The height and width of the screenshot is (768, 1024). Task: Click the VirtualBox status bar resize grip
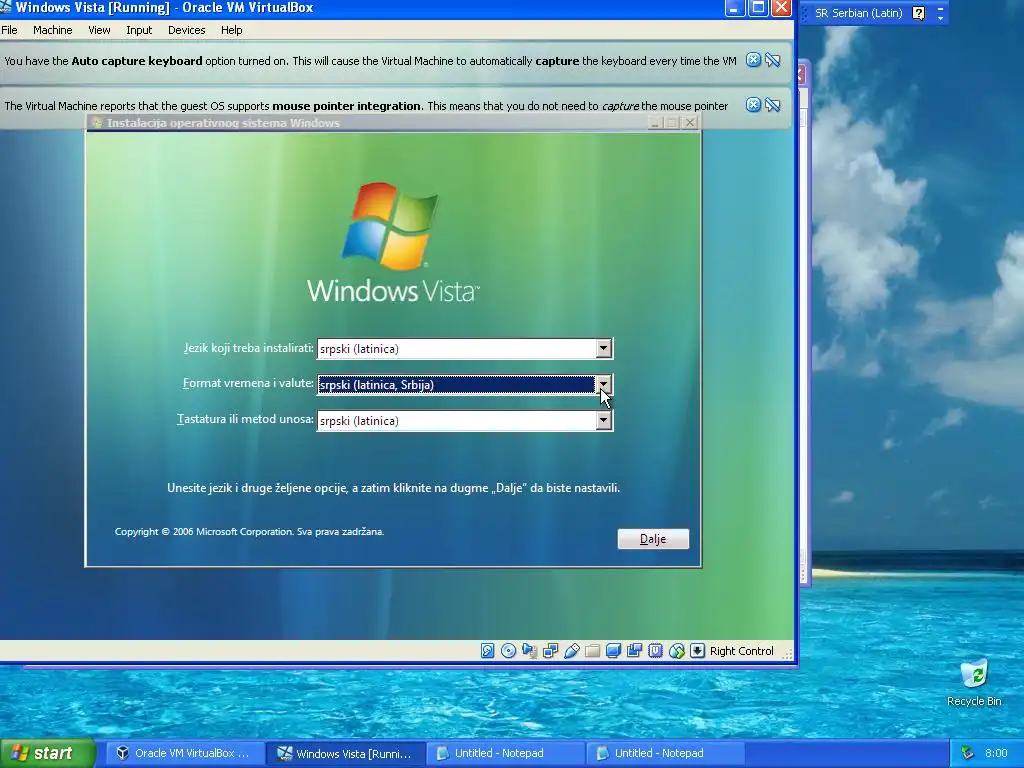click(x=787, y=653)
